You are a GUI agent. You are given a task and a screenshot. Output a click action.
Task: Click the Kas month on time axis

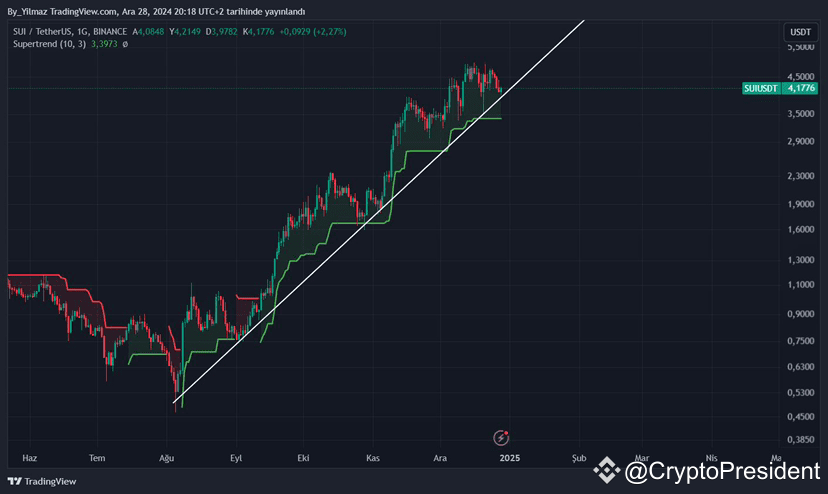point(373,458)
